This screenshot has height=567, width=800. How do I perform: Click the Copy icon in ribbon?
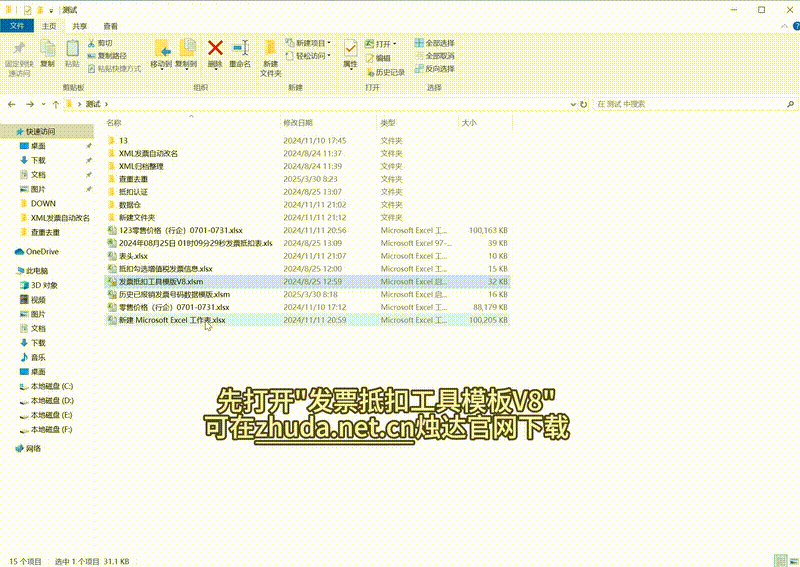[x=47, y=48]
